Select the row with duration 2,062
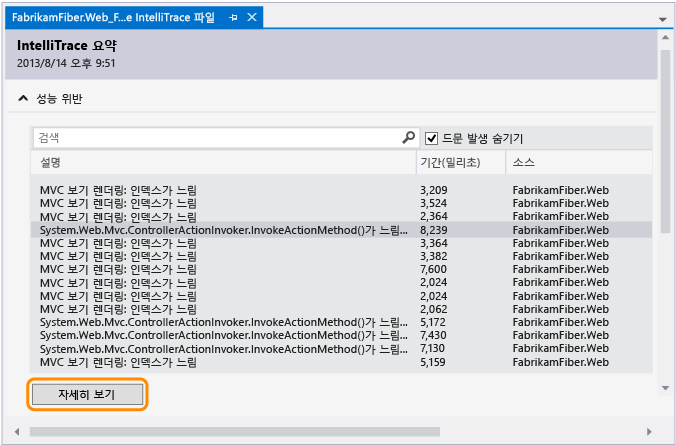The height and width of the screenshot is (445, 676). (341, 309)
